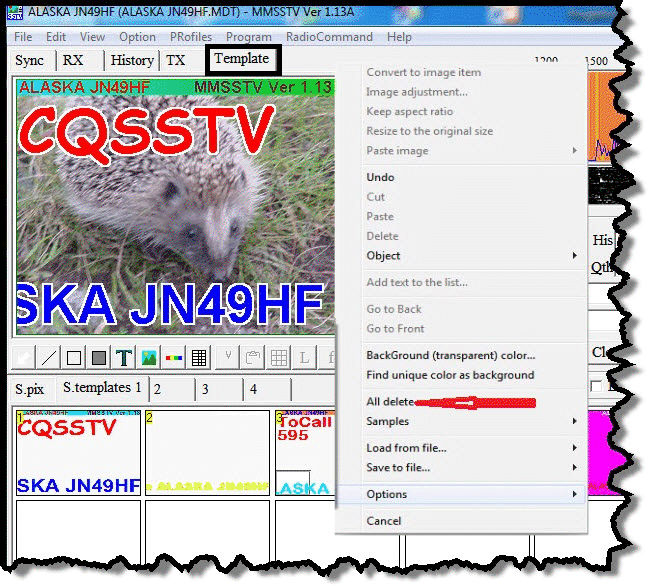Select template thumbnail 2 with yellow text

[x=207, y=453]
